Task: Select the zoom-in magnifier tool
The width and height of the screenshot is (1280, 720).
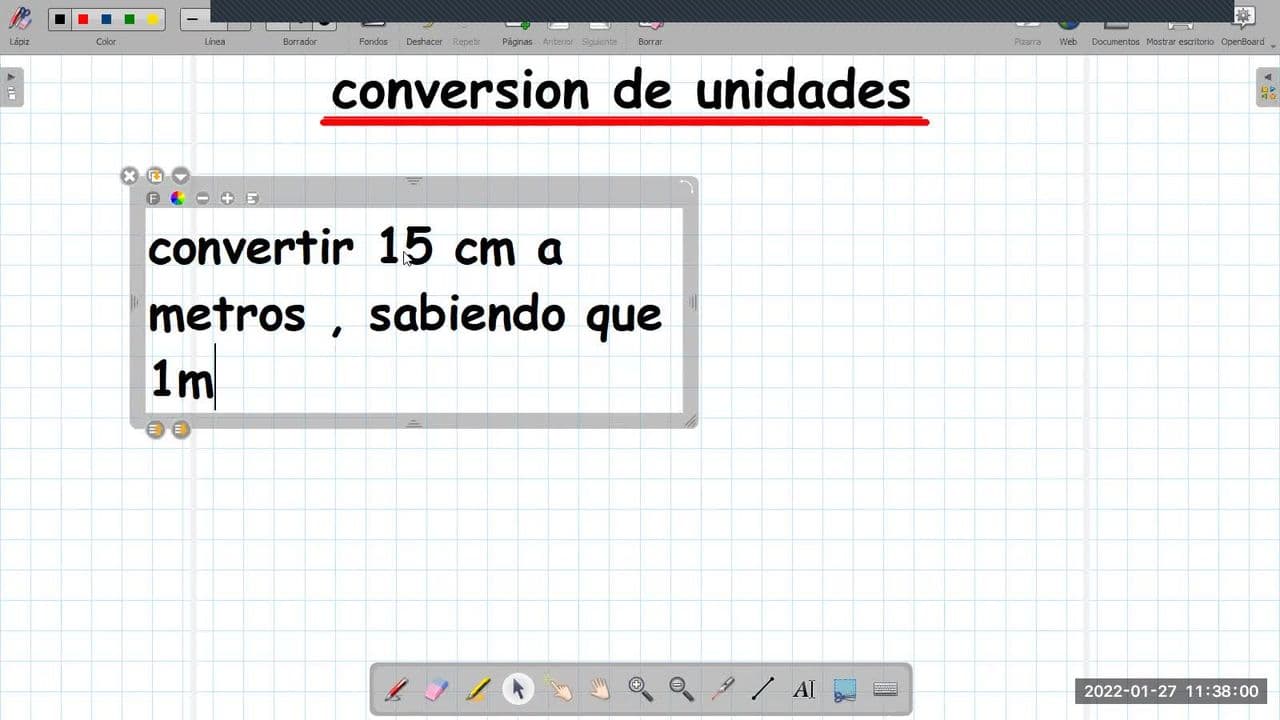Action: tap(640, 689)
